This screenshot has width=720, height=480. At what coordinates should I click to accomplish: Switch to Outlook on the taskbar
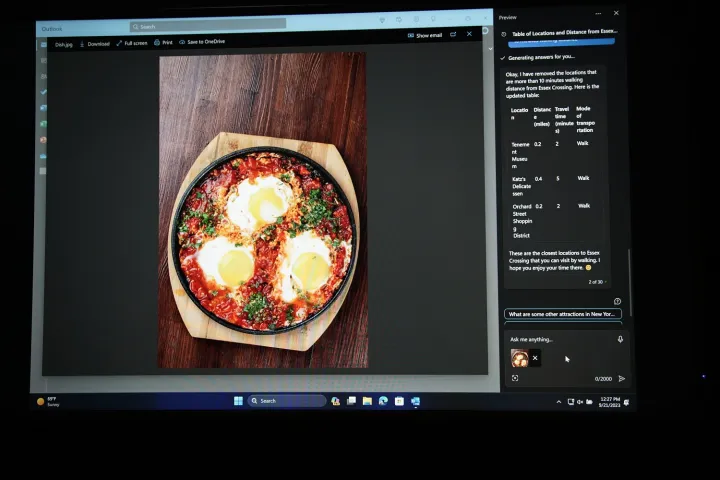416,401
